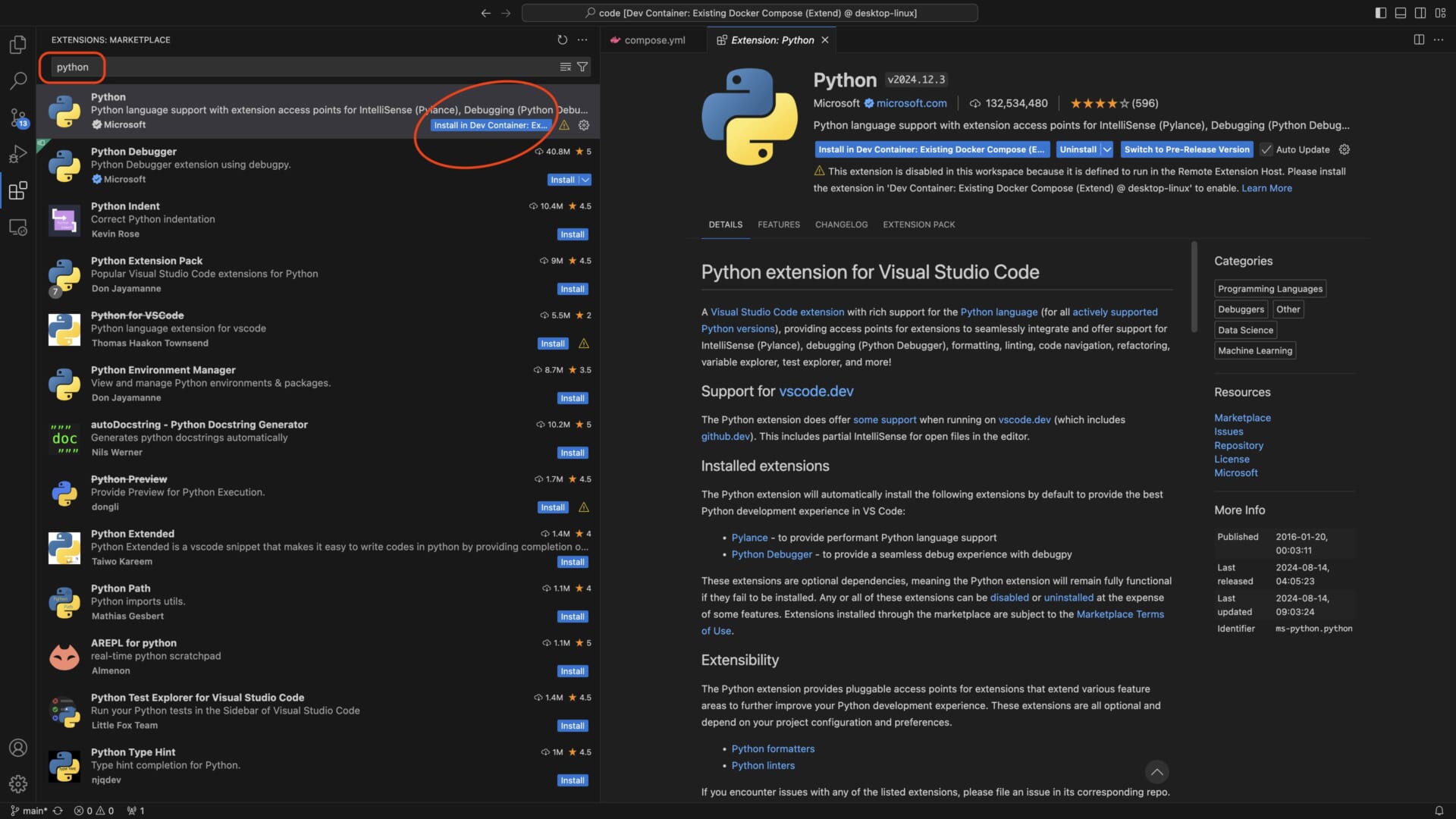The width and height of the screenshot is (1456, 819).
Task: Open the EXTENSION PACK tab
Action: 919,224
